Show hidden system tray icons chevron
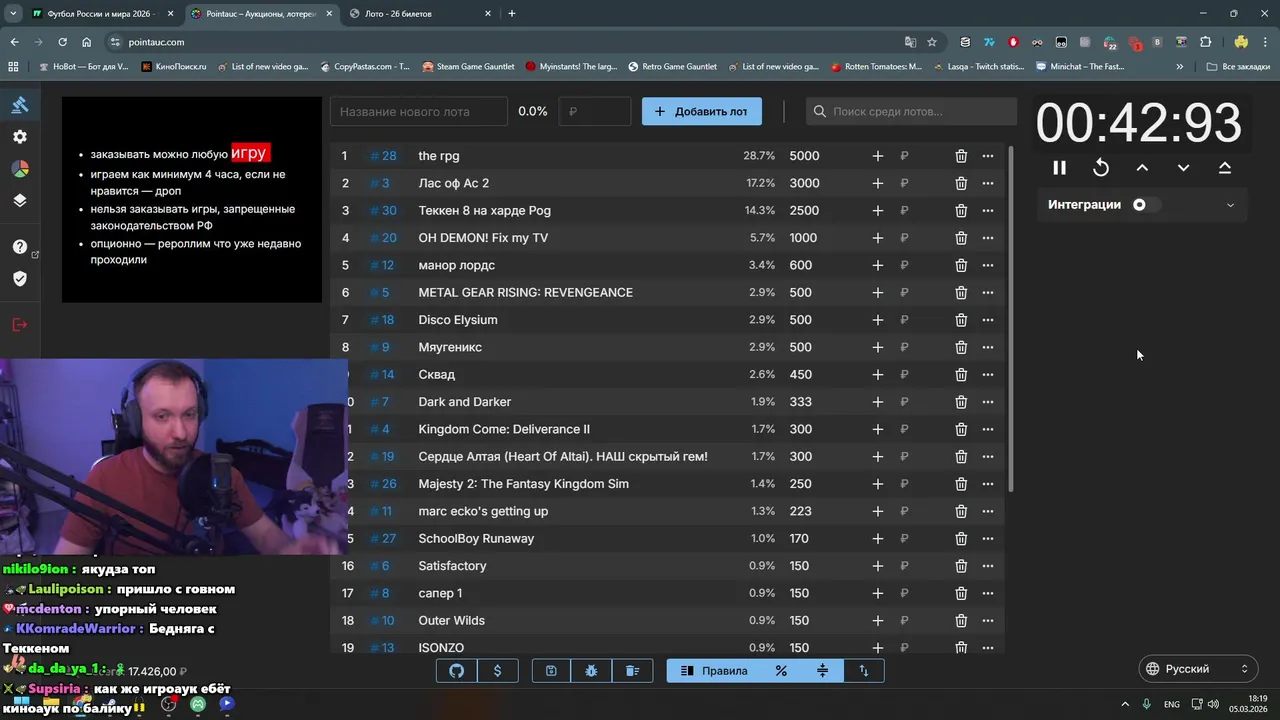 (x=1125, y=704)
